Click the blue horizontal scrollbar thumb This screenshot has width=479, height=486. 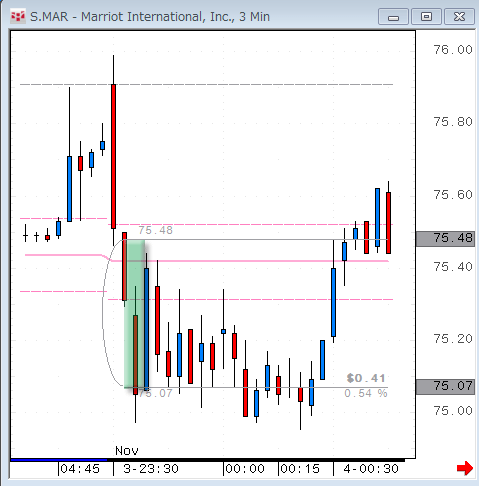(59, 460)
